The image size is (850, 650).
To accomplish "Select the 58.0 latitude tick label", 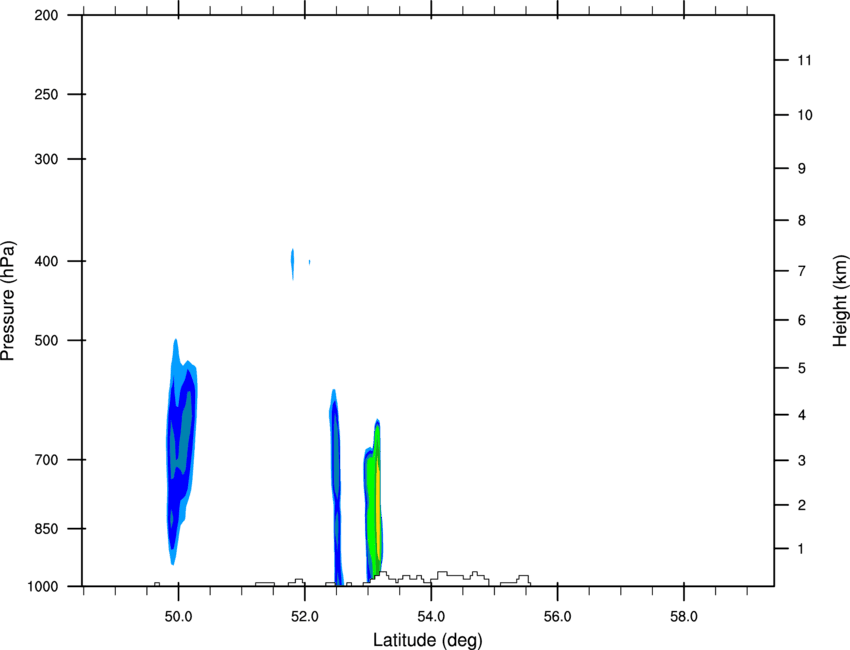I will pyautogui.click(x=684, y=616).
